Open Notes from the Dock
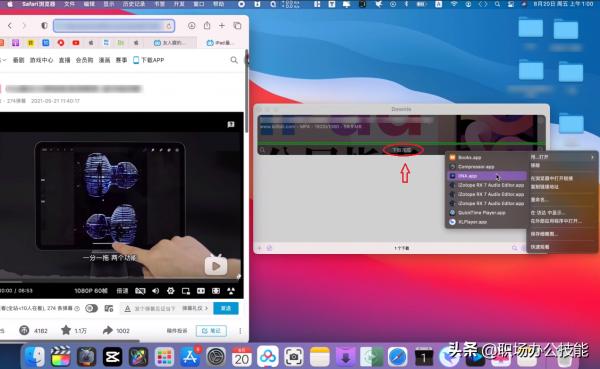The image size is (600, 369). (x=320, y=358)
